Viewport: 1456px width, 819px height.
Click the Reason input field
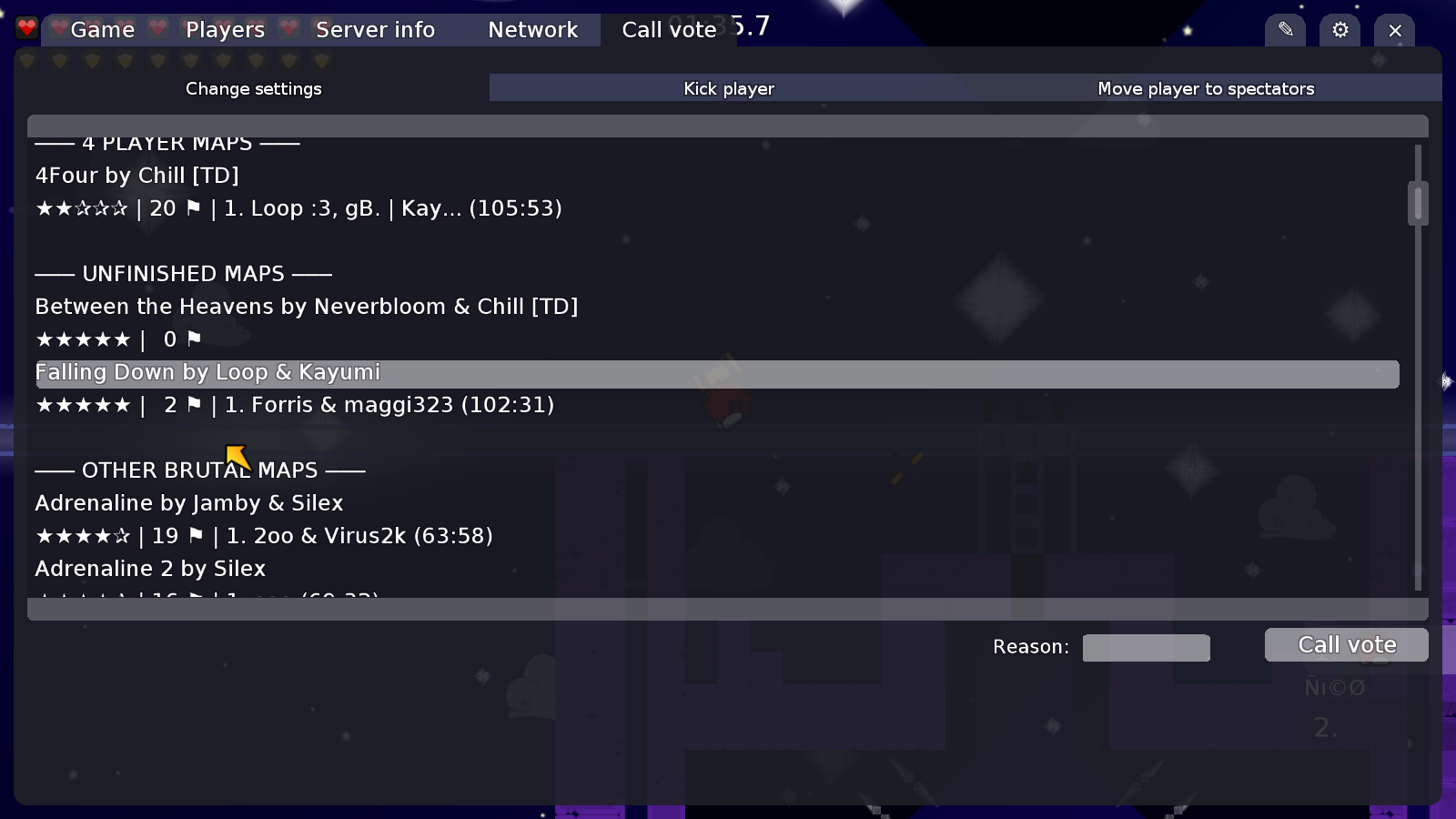(x=1146, y=647)
